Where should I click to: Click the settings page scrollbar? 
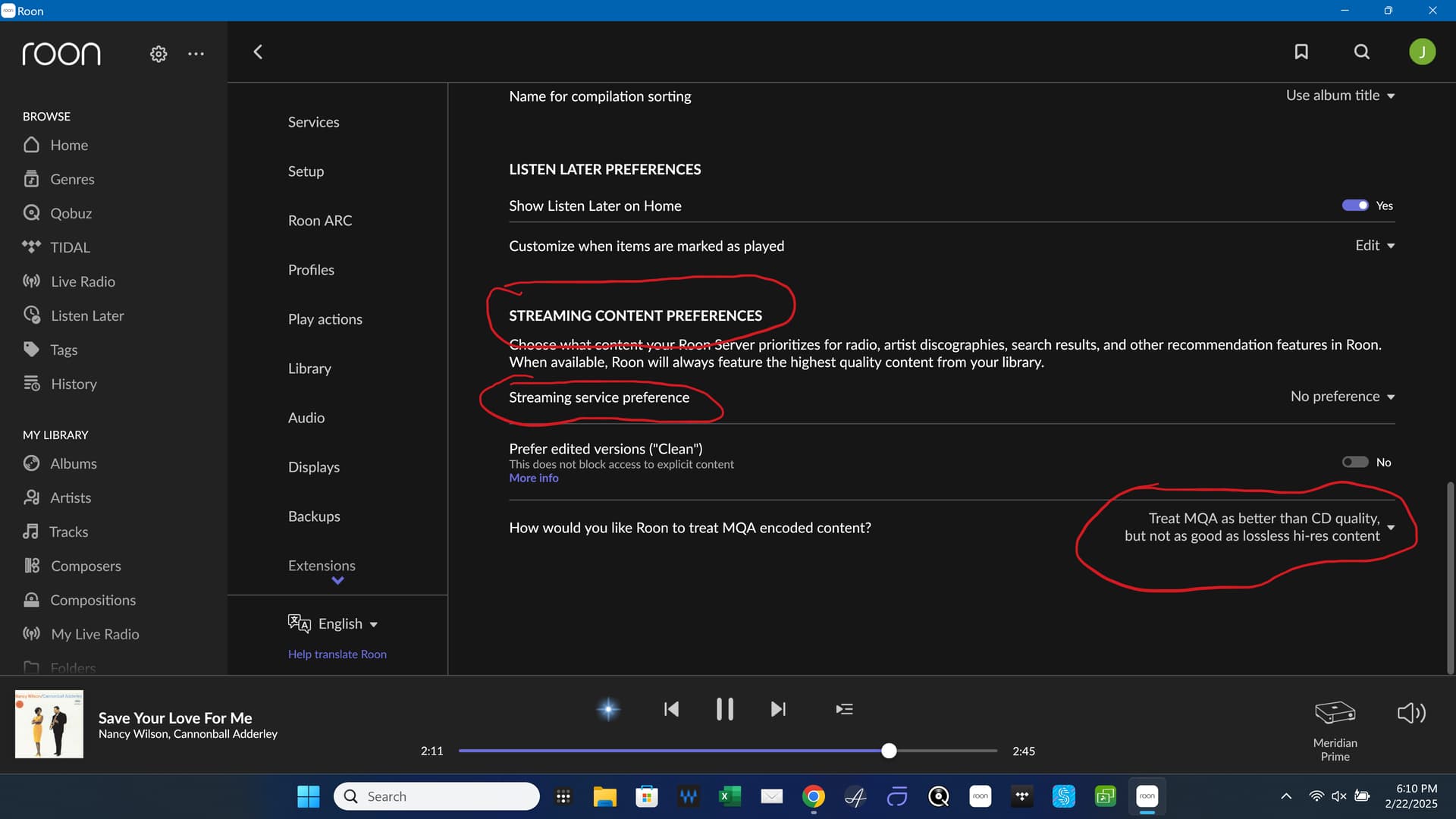(x=1450, y=578)
